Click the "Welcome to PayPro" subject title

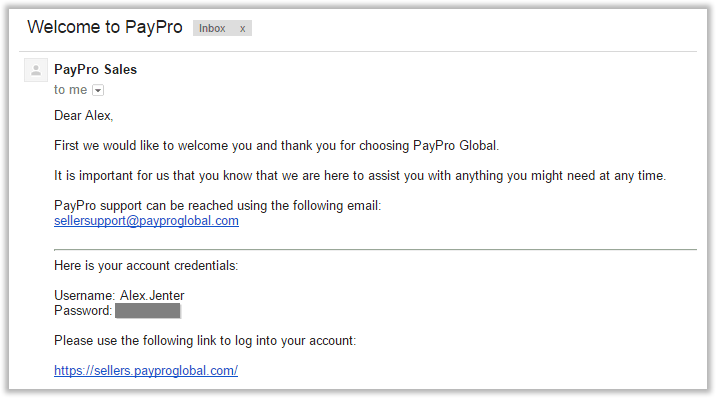coord(105,27)
